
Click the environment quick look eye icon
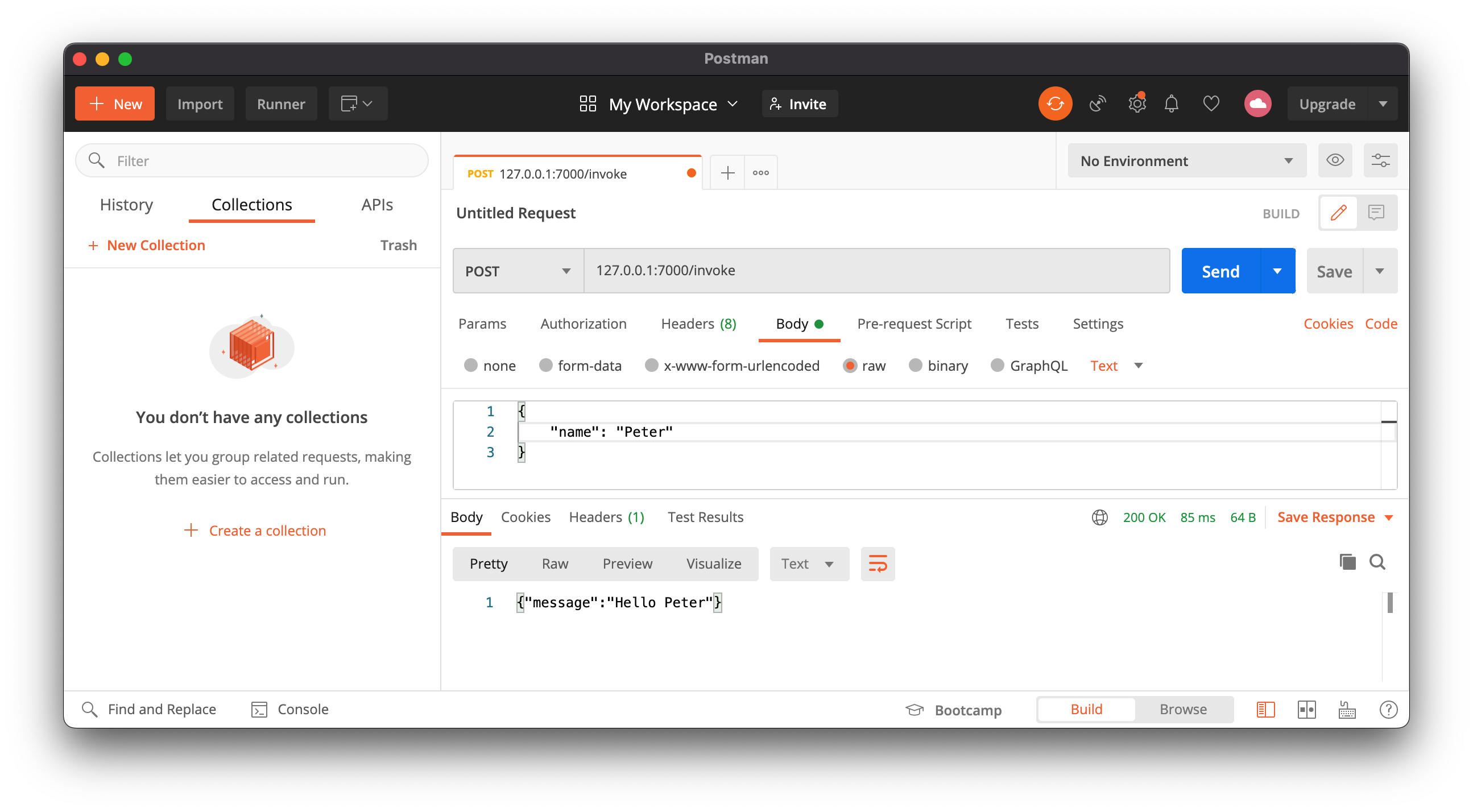(x=1335, y=160)
